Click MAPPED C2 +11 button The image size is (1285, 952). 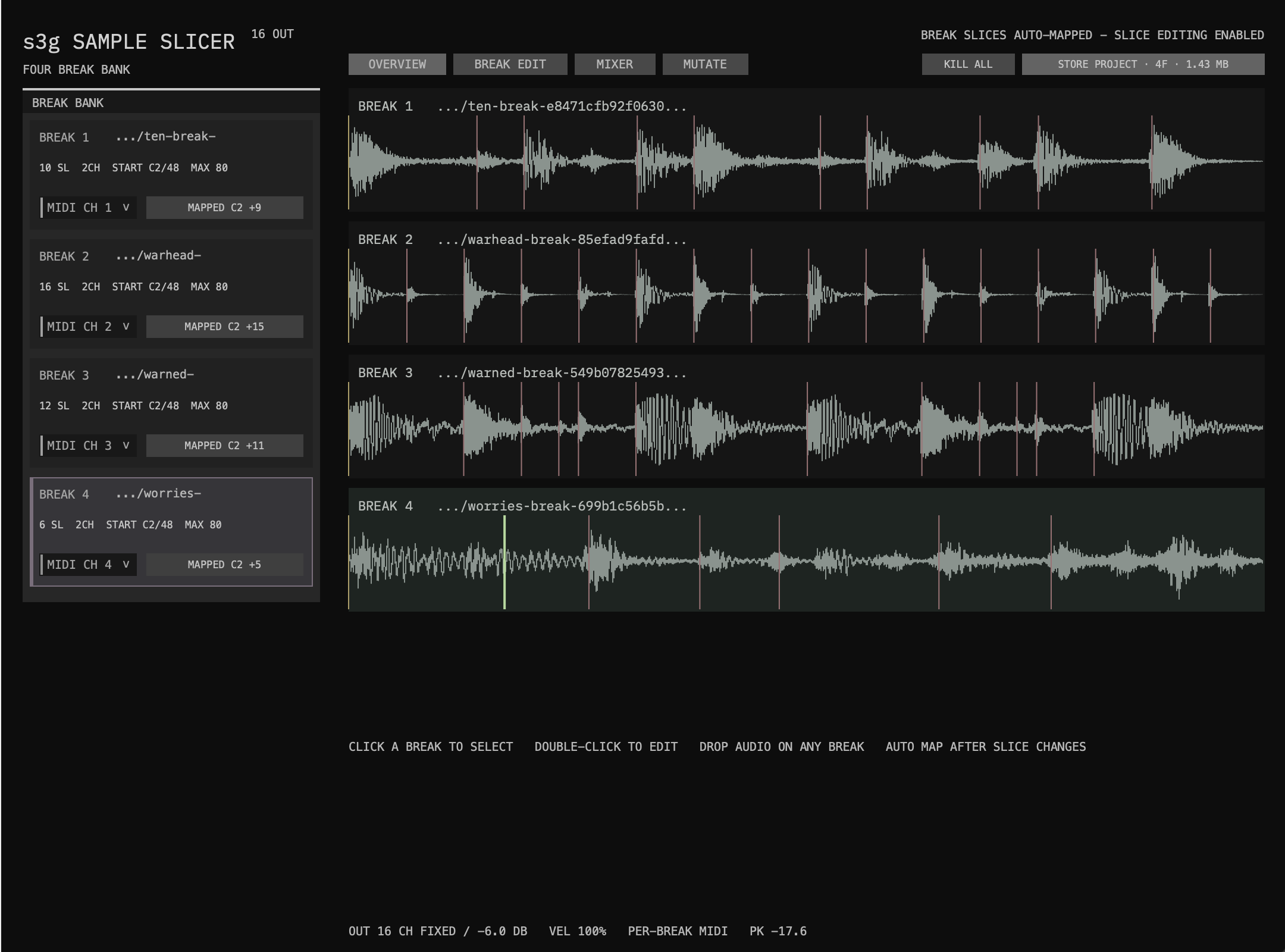click(224, 446)
